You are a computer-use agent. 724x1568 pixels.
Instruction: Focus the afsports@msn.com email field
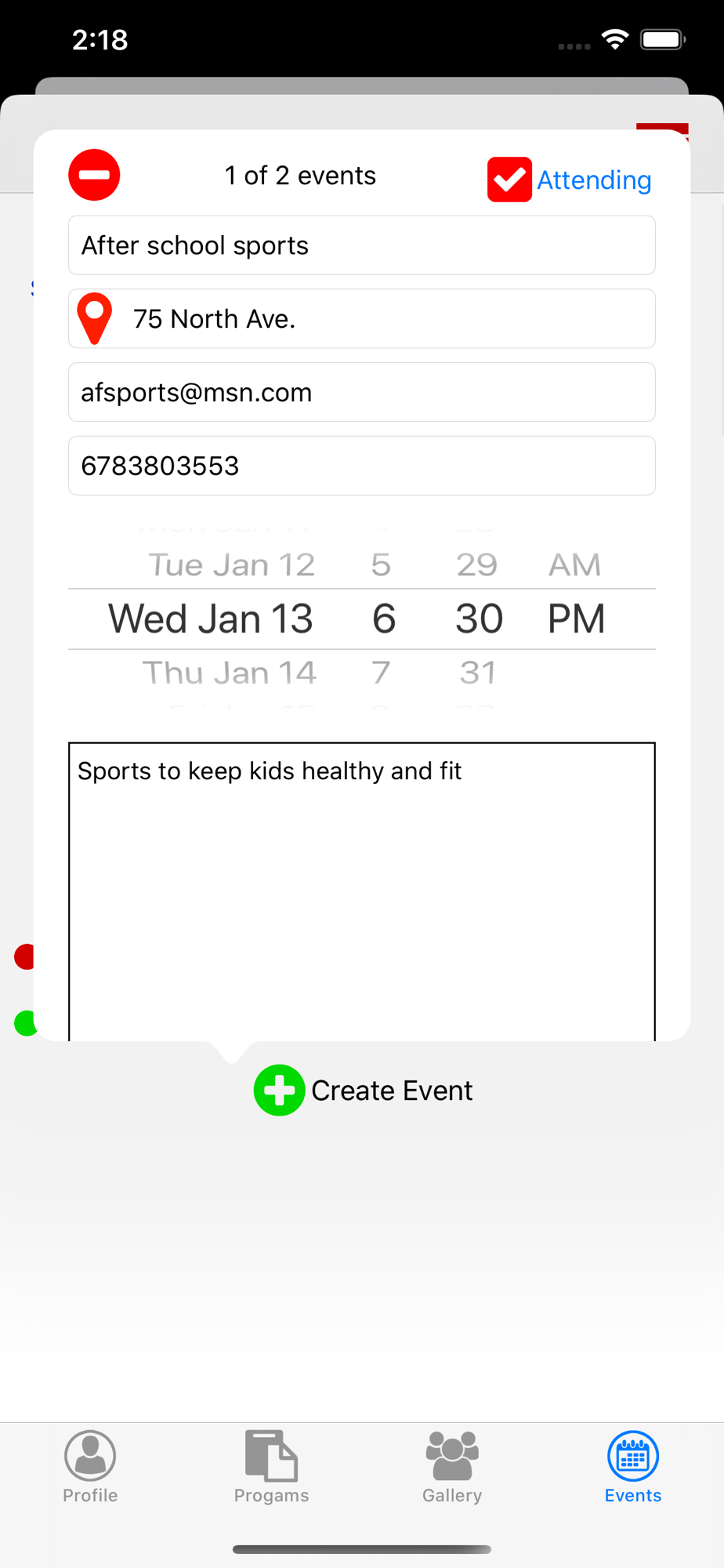point(362,392)
